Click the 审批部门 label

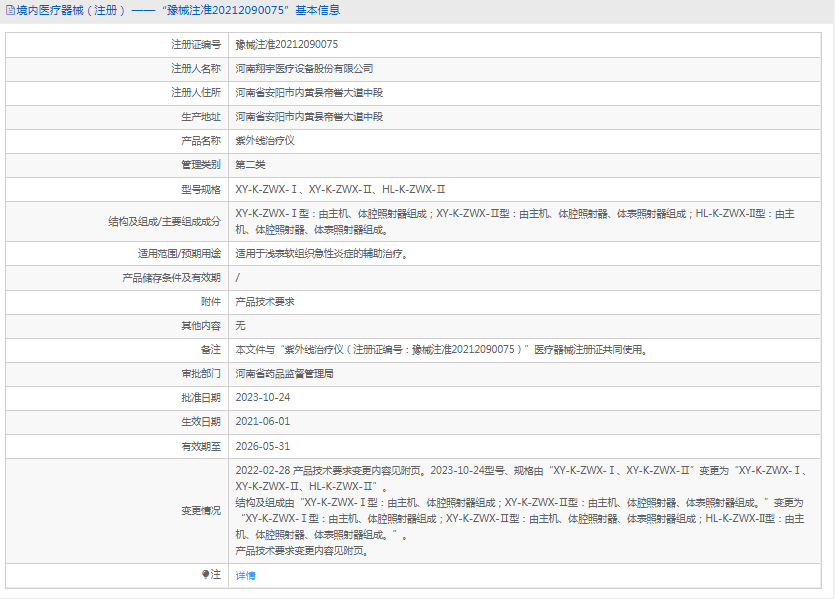coord(201,374)
